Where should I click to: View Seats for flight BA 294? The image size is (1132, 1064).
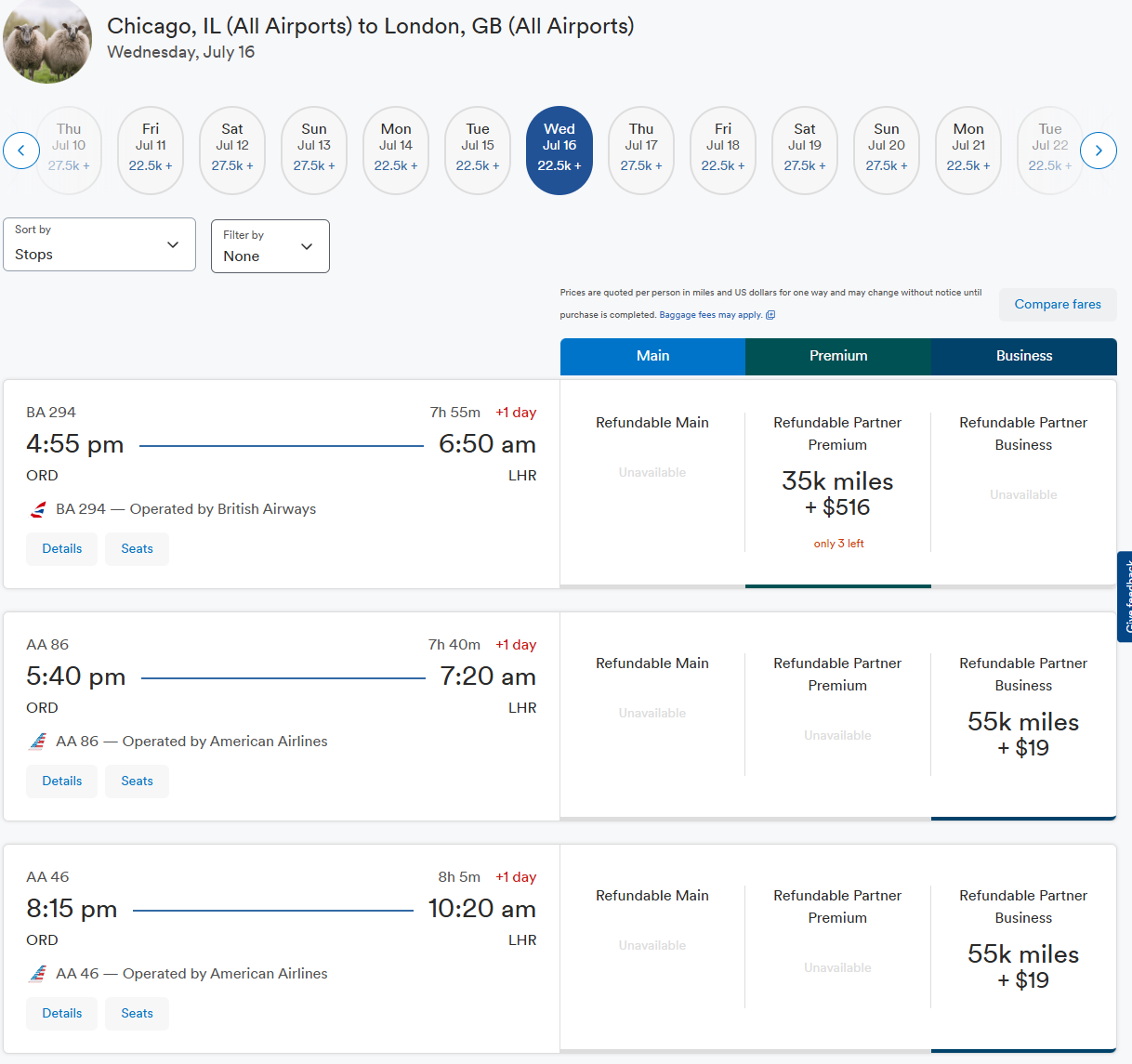point(137,549)
